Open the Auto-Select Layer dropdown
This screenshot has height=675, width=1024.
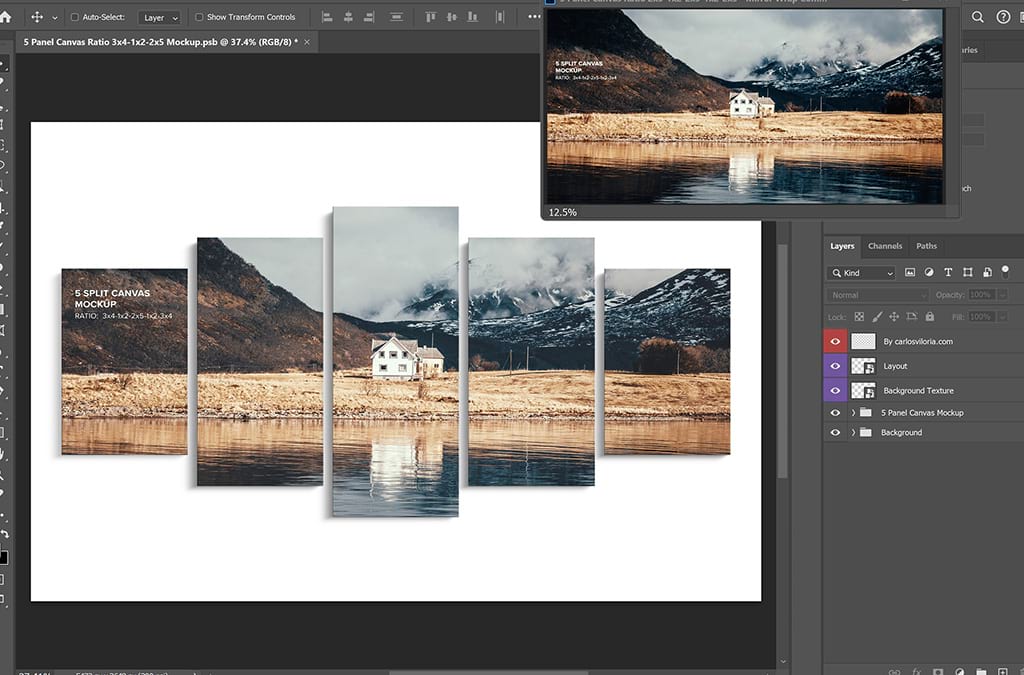click(159, 18)
